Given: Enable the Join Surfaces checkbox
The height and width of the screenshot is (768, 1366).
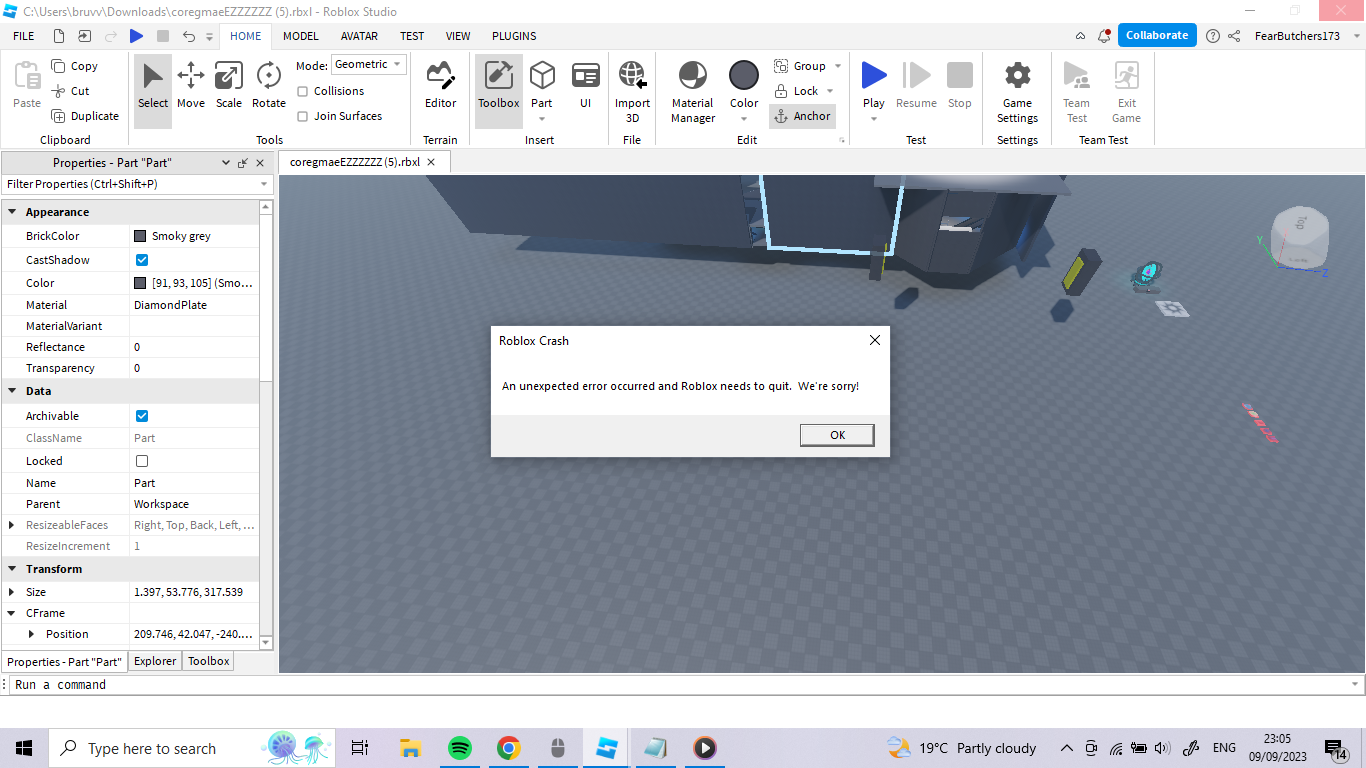Looking at the screenshot, I should point(303,116).
